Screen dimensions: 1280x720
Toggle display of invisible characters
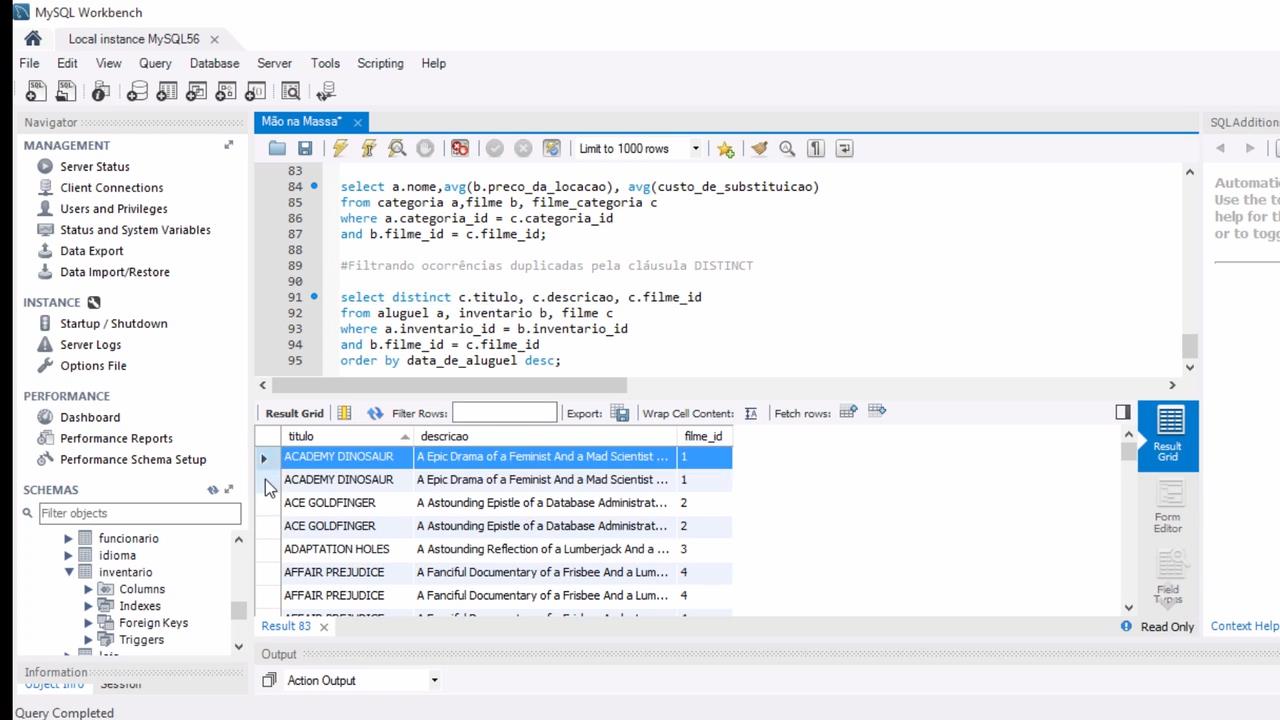click(816, 148)
